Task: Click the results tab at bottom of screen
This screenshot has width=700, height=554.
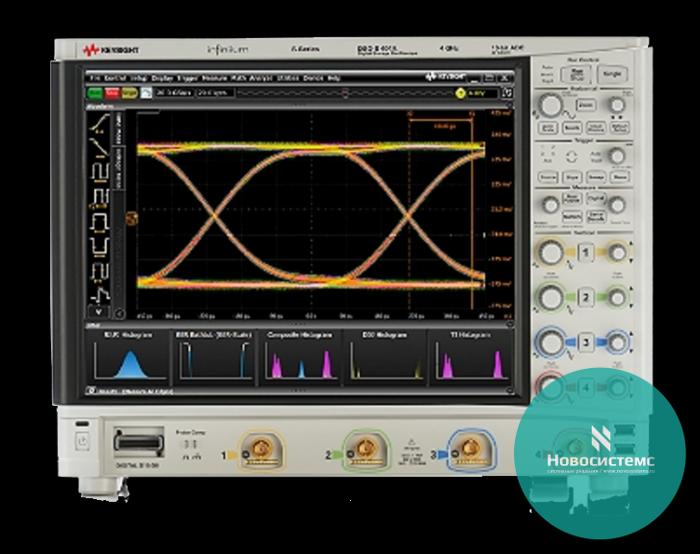Action: click(x=130, y=391)
